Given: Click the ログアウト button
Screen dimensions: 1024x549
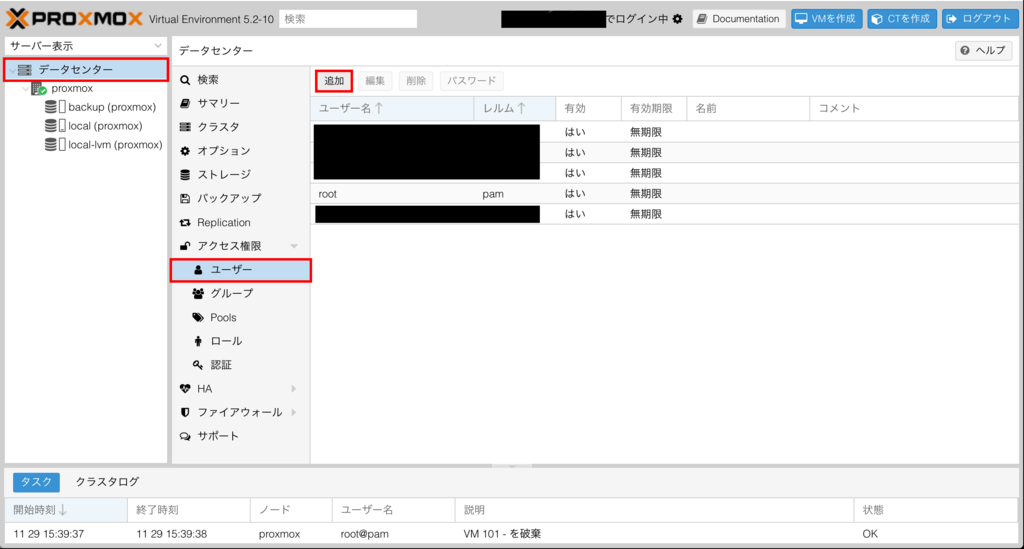Looking at the screenshot, I should pyautogui.click(x=979, y=19).
